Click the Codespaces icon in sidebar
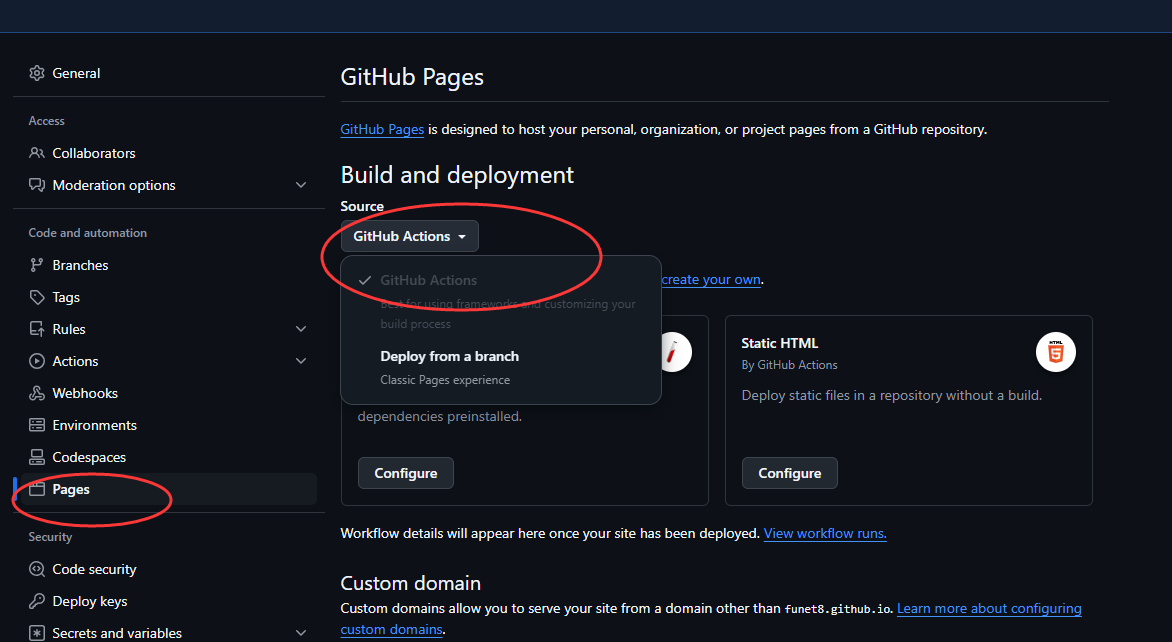Viewport: 1172px width, 642px height. click(x=37, y=457)
